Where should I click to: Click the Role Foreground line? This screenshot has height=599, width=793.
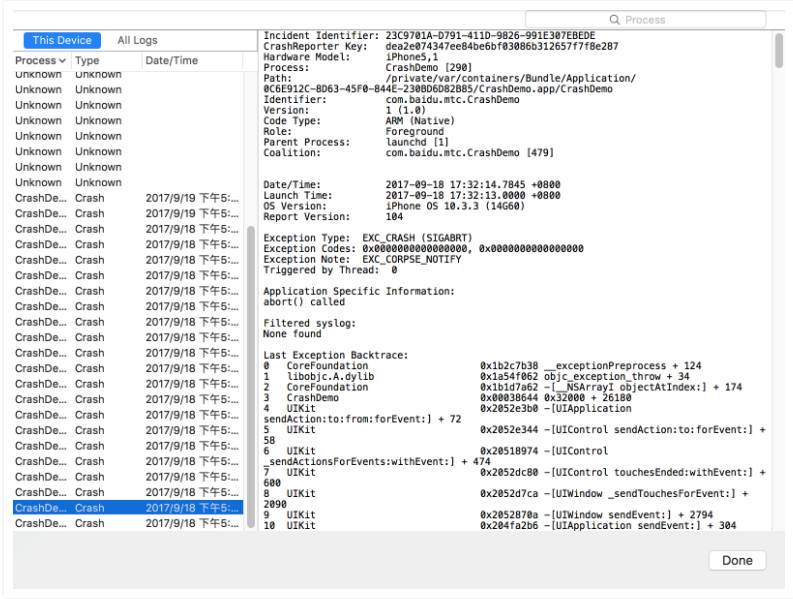pyautogui.click(x=354, y=131)
